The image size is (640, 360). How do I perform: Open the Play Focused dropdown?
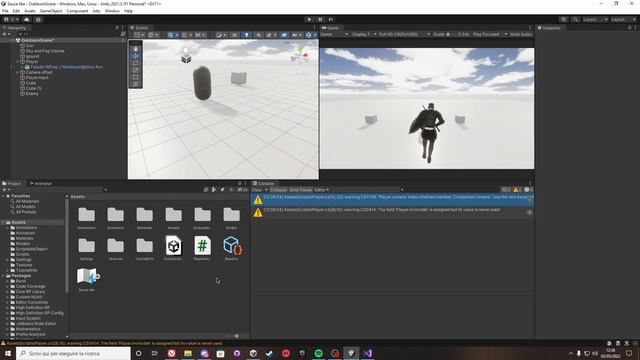pos(490,35)
